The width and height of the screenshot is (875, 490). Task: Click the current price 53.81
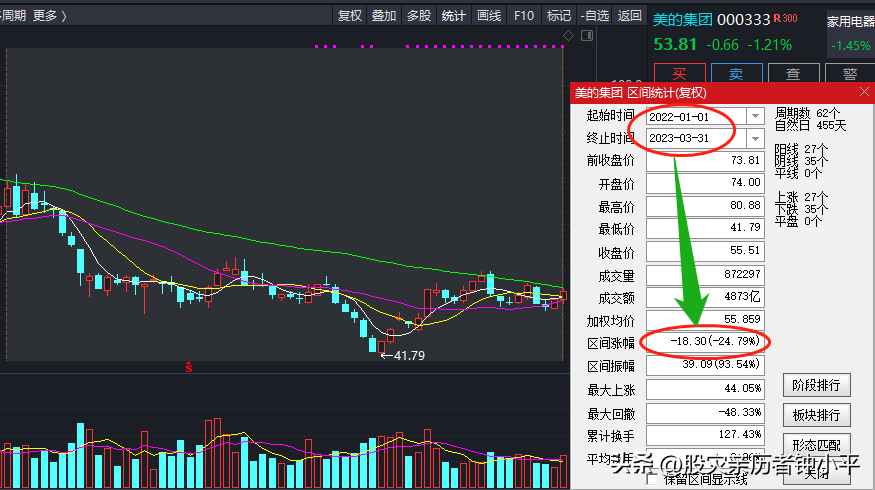(675, 45)
